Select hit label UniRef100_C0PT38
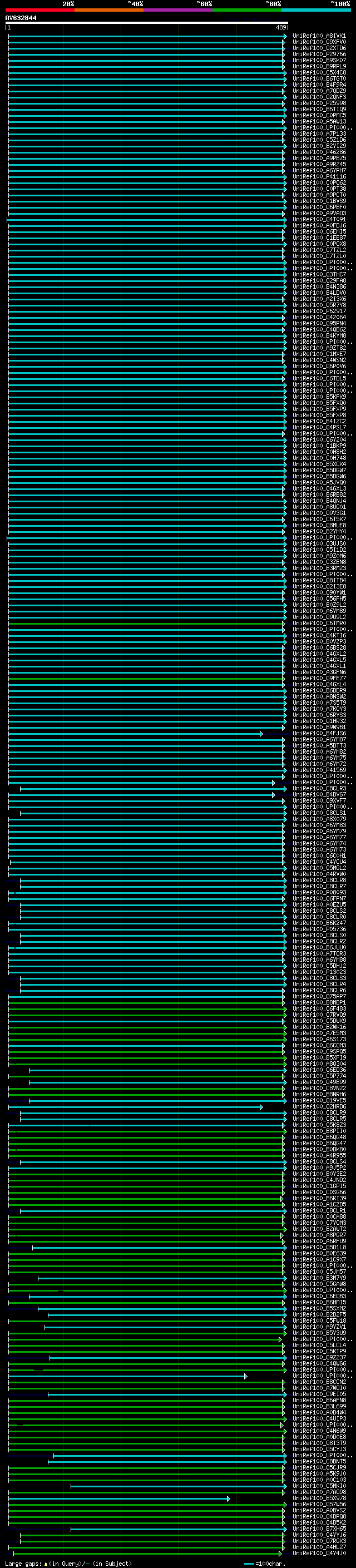356x1568 pixels. pyautogui.click(x=319, y=189)
